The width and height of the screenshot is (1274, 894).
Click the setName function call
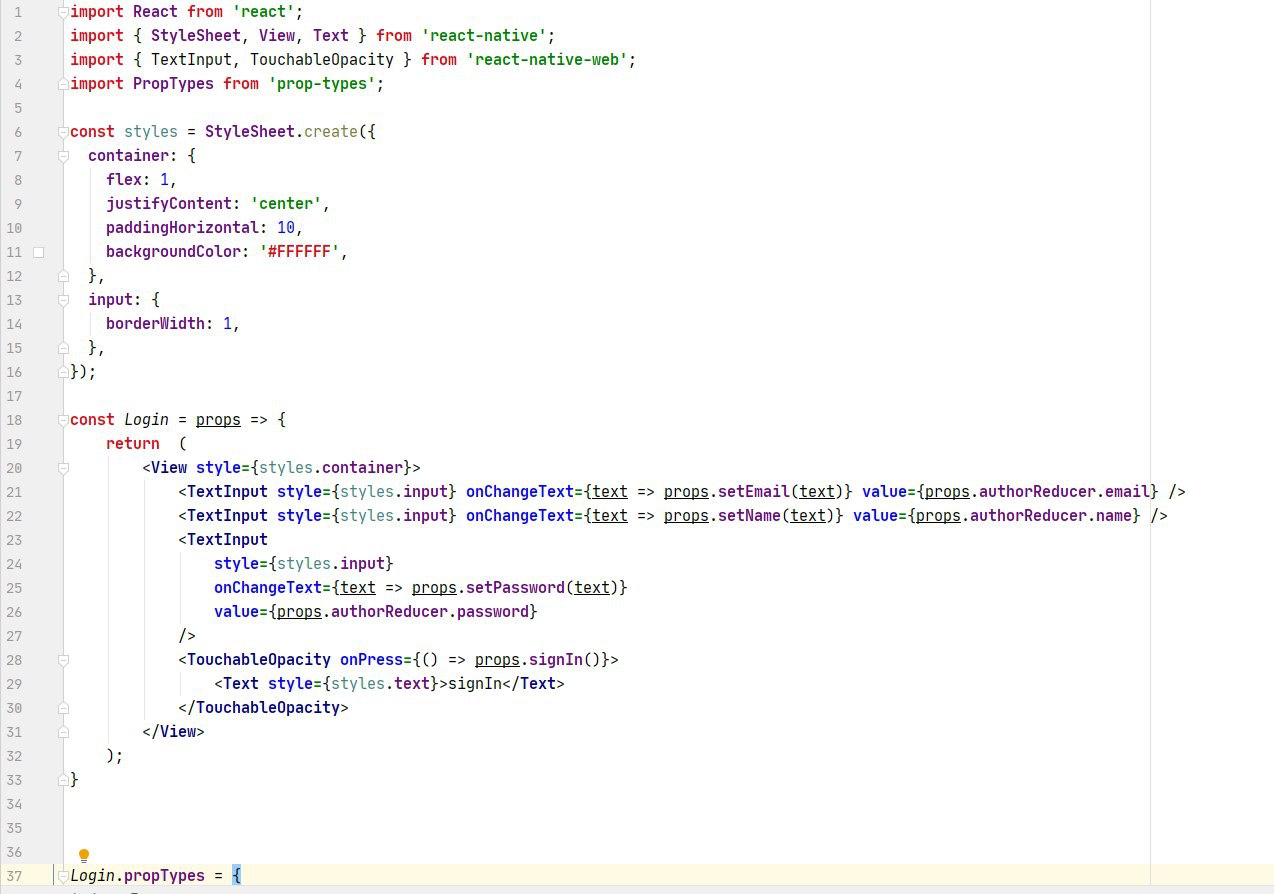749,516
